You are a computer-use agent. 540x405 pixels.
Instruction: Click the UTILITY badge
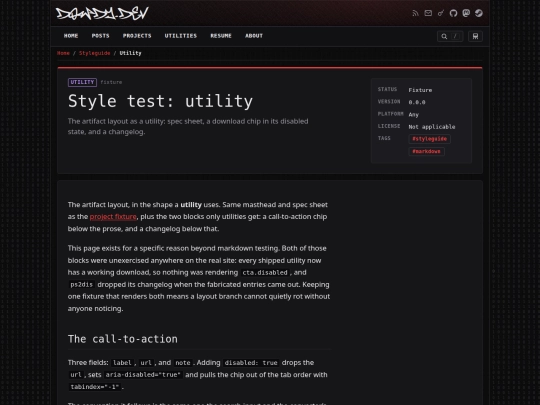(x=82, y=82)
